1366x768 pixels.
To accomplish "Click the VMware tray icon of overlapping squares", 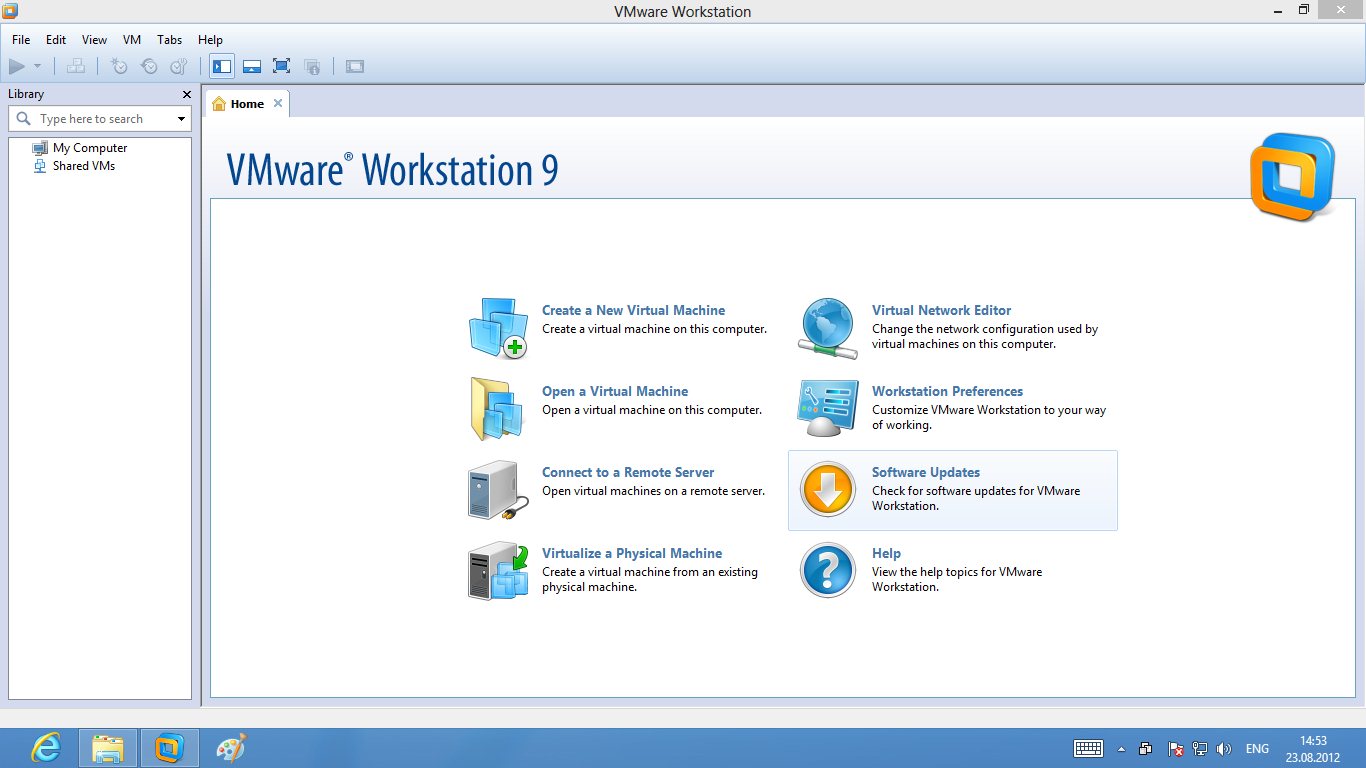I will [x=1146, y=748].
